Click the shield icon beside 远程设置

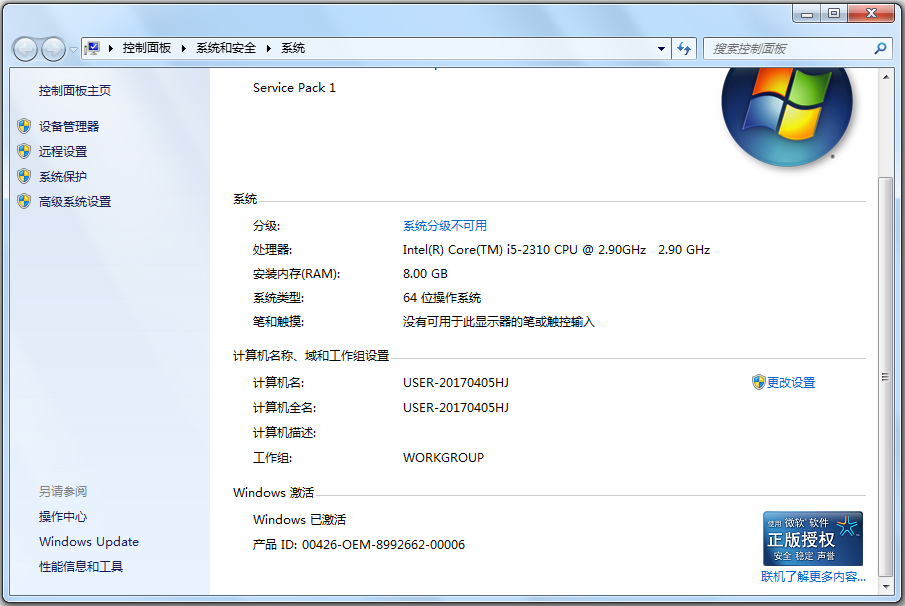tap(24, 150)
